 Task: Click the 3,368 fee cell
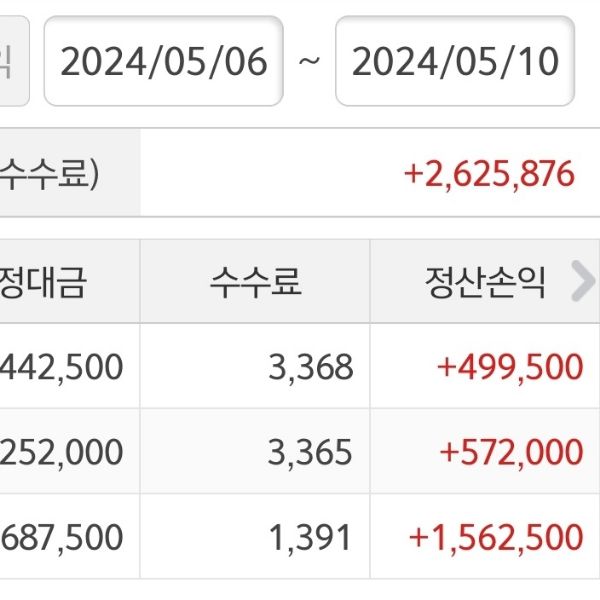311,367
